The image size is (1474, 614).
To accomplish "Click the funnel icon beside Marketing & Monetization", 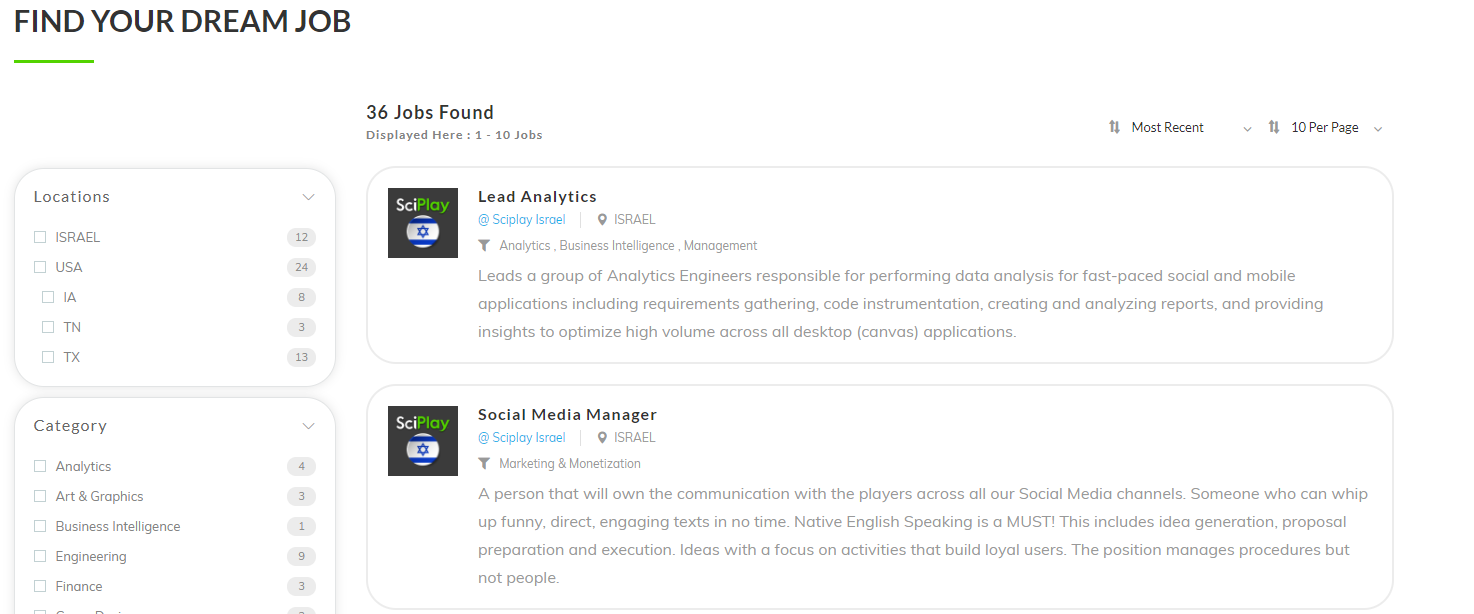I will (484, 464).
